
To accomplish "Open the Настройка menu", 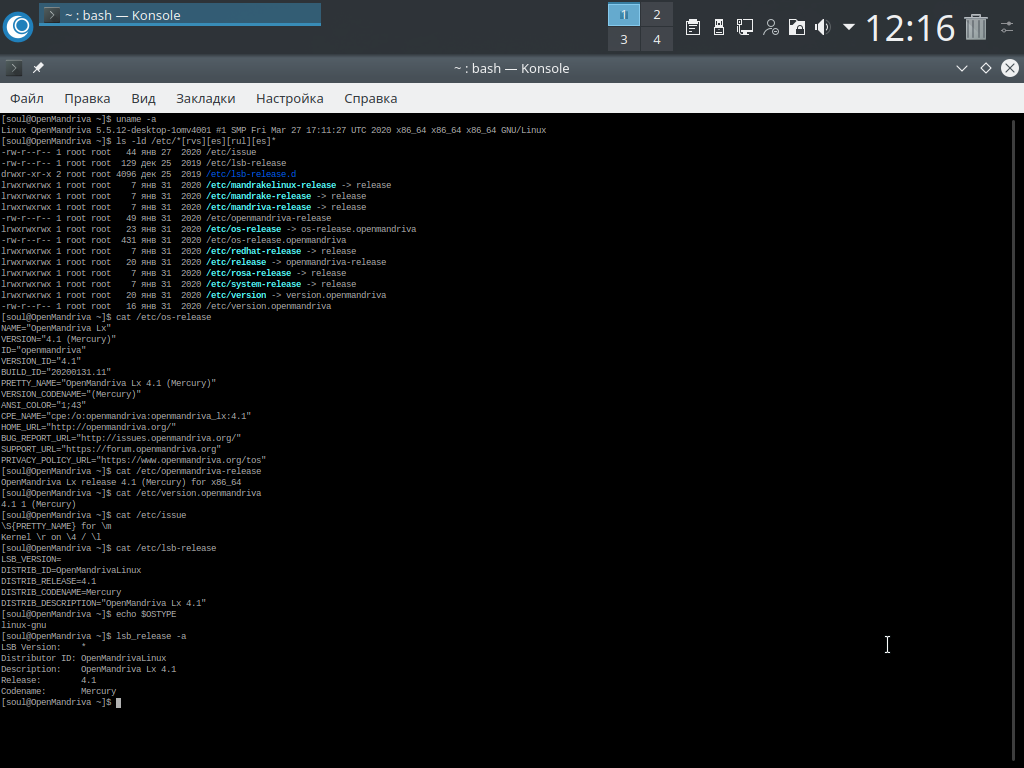I will pyautogui.click(x=289, y=99).
